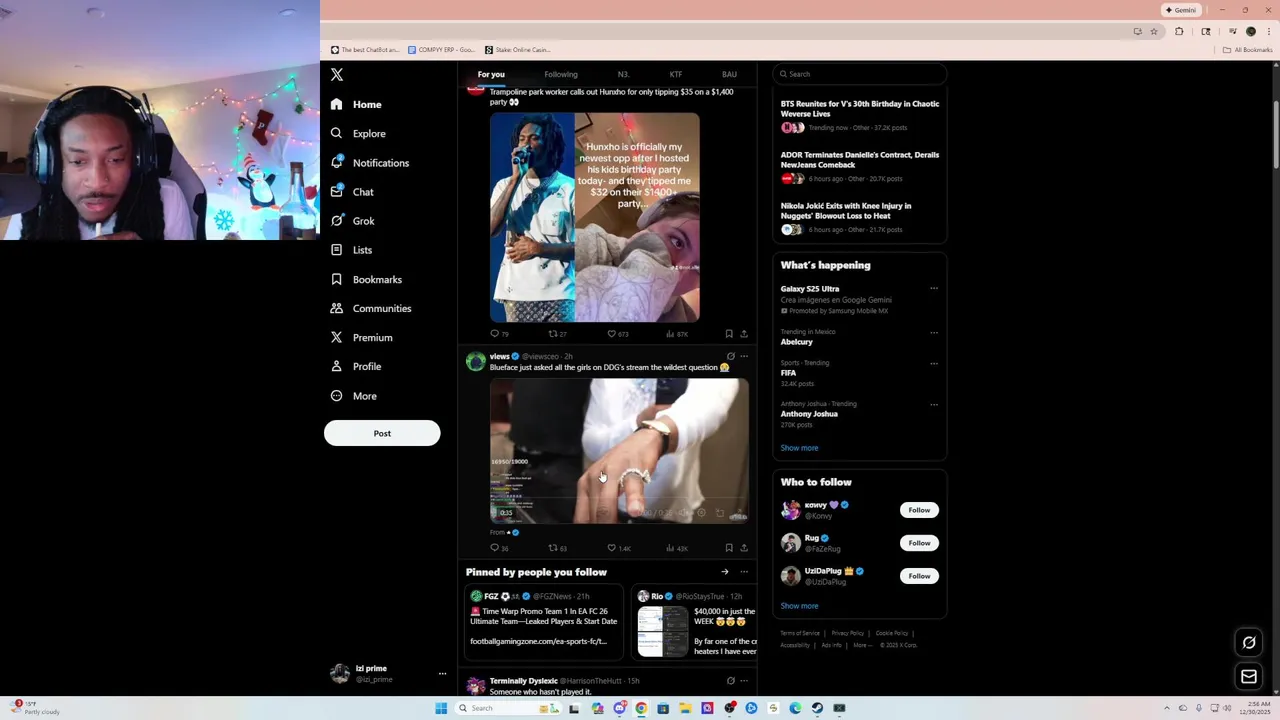
Task: Open the Hunxho post image
Action: (x=595, y=217)
